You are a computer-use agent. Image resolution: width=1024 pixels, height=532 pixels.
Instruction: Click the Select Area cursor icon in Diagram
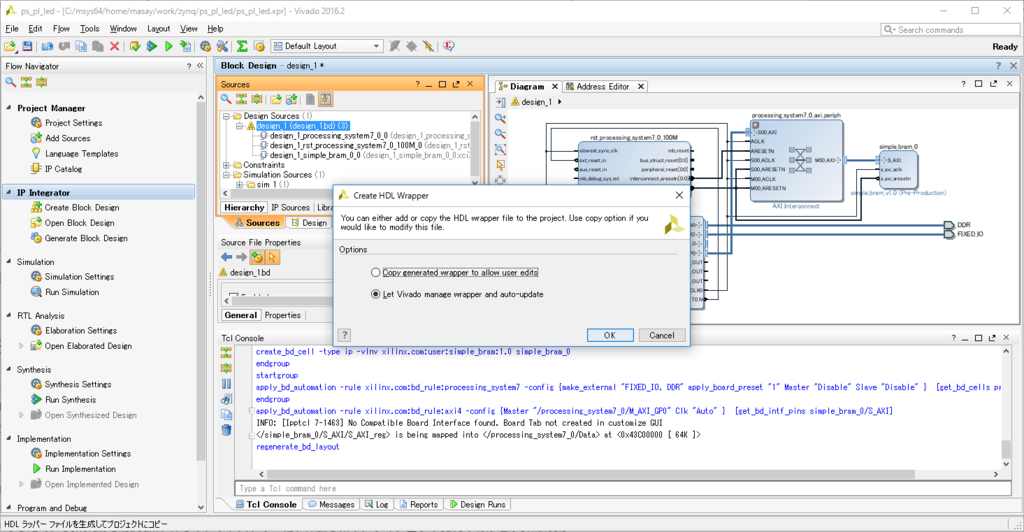[500, 165]
